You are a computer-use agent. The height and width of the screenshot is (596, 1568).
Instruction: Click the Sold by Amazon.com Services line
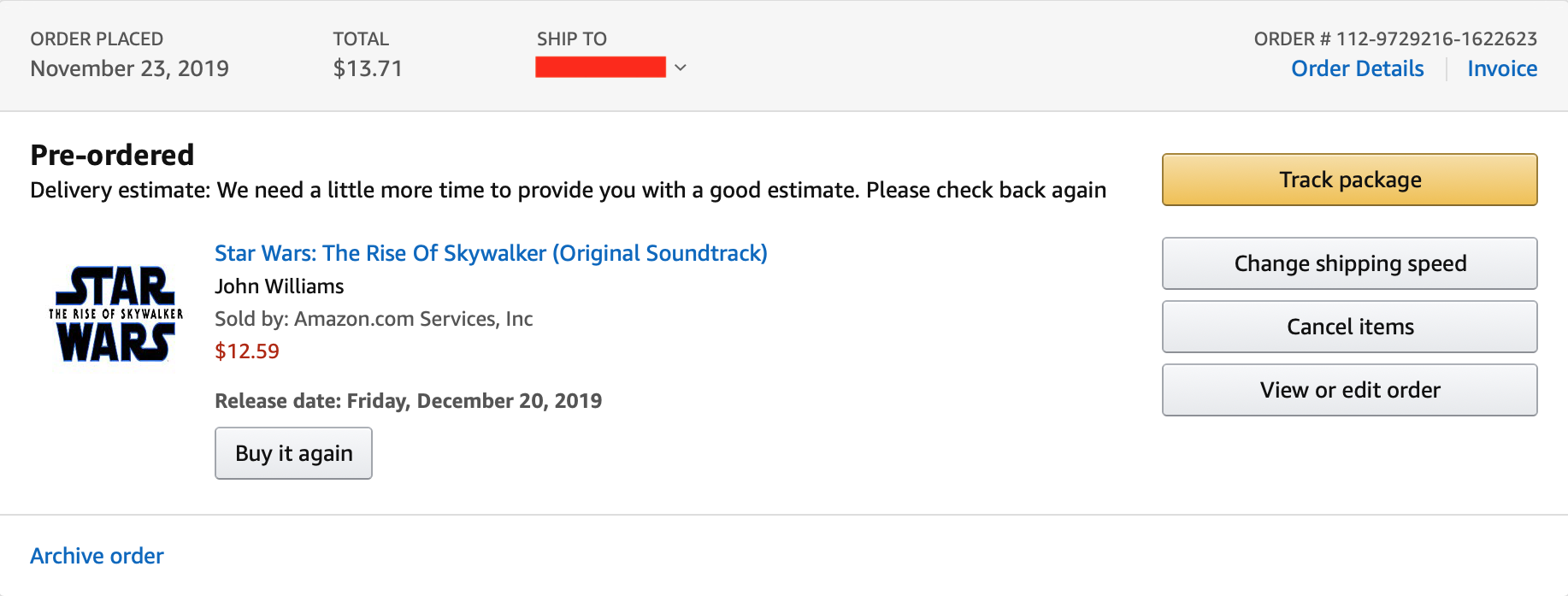(374, 319)
